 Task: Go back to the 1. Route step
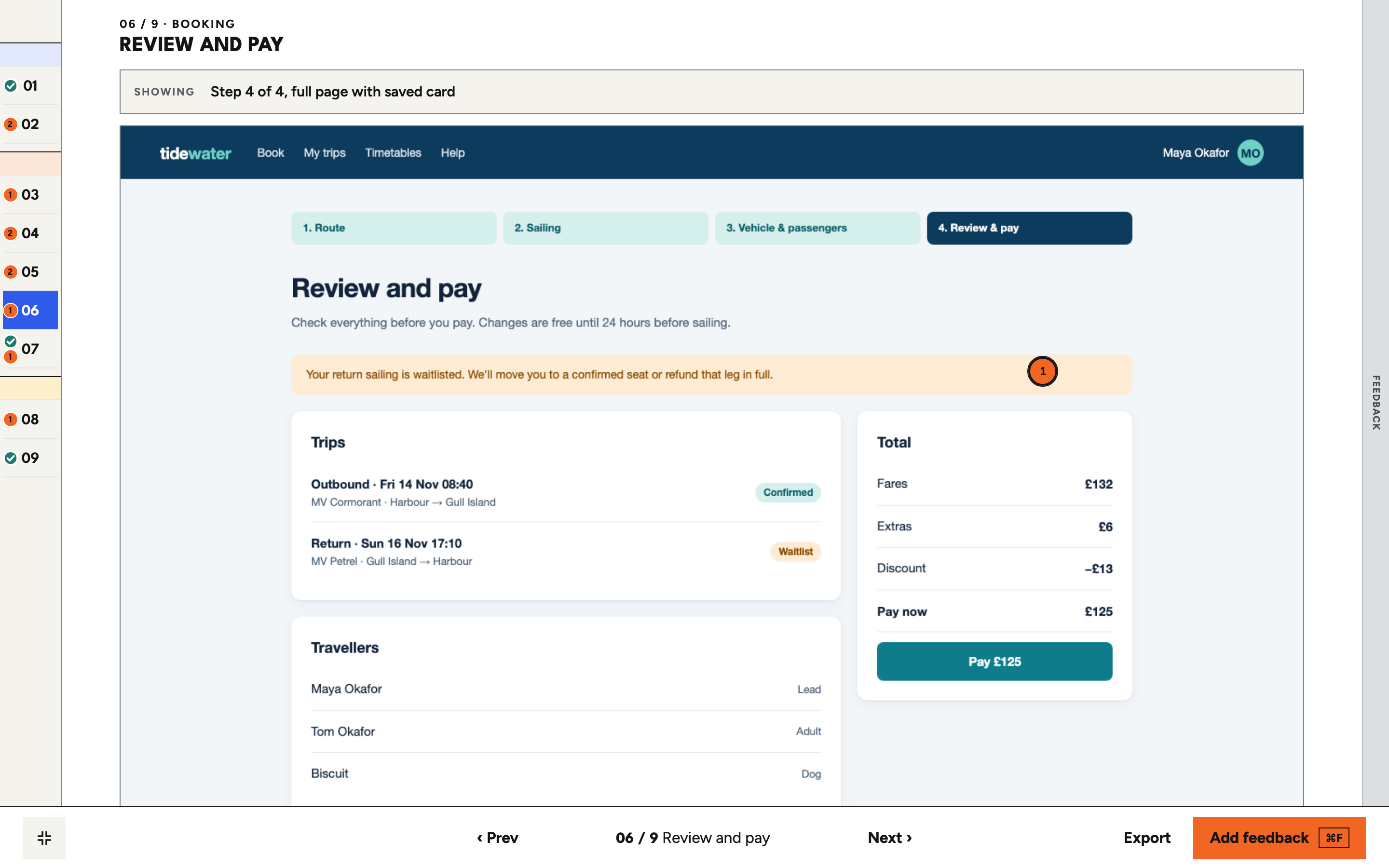coord(393,228)
